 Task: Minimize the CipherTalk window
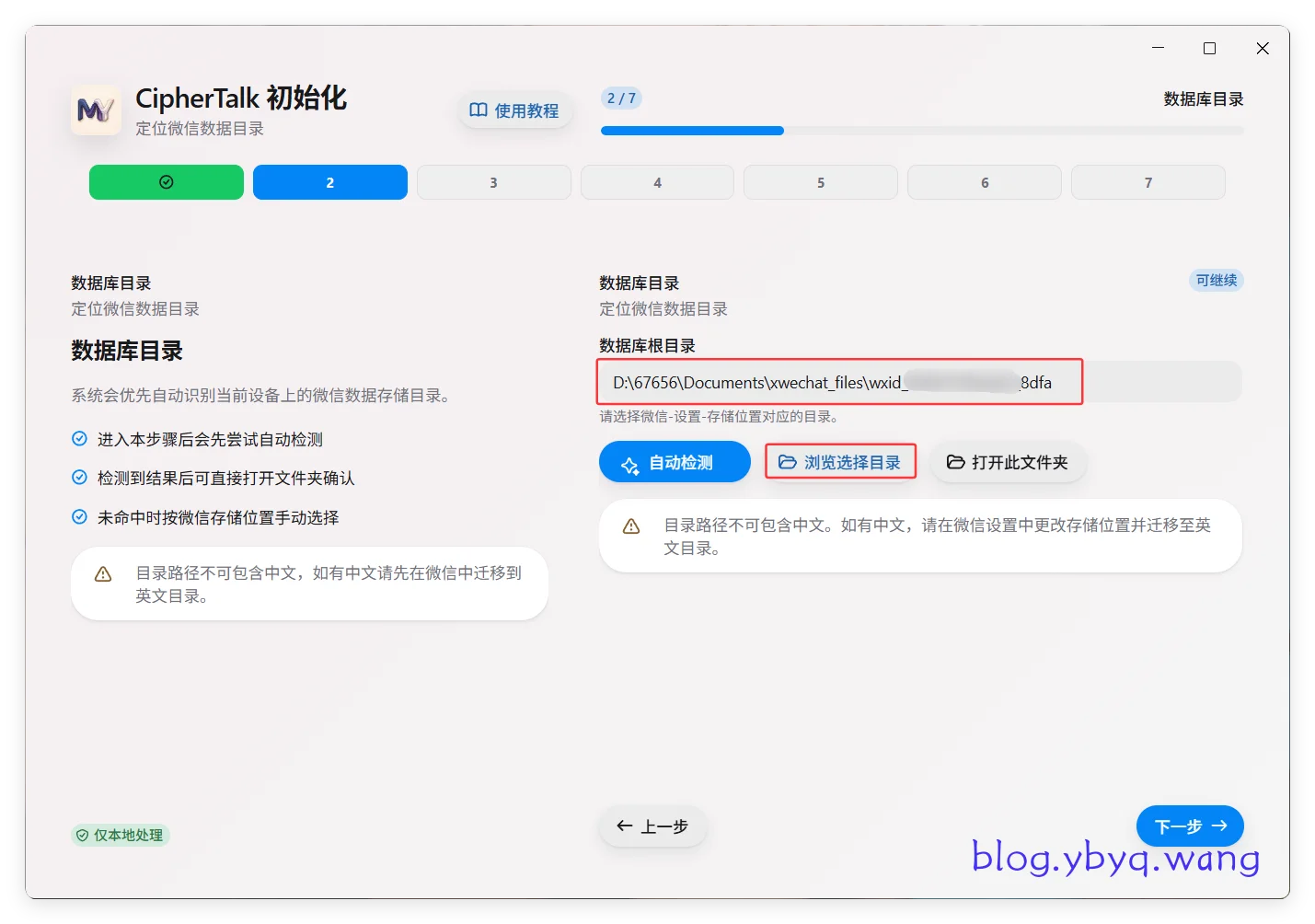pyautogui.click(x=1158, y=48)
